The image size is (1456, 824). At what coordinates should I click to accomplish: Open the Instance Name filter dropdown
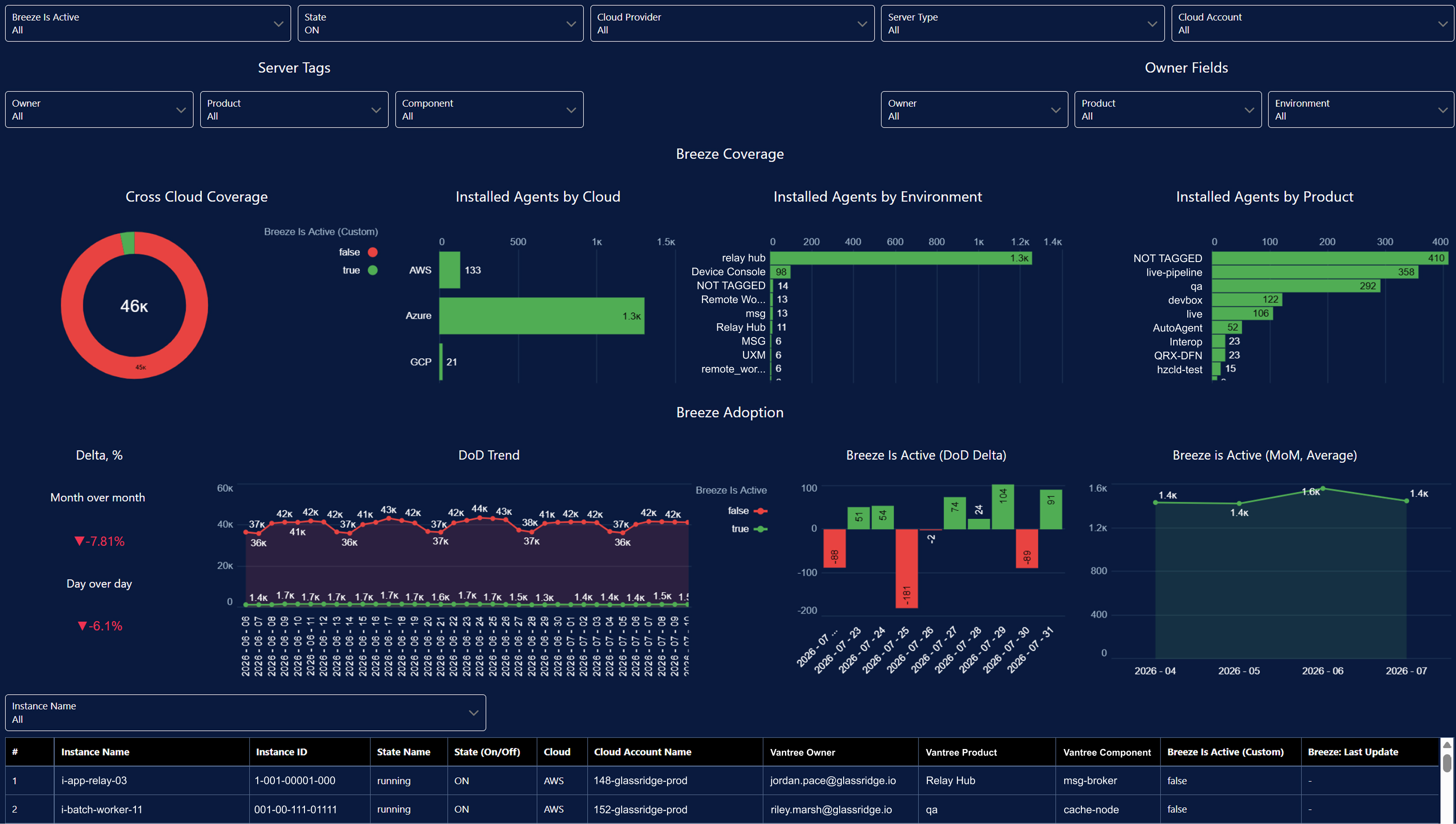pyautogui.click(x=246, y=712)
